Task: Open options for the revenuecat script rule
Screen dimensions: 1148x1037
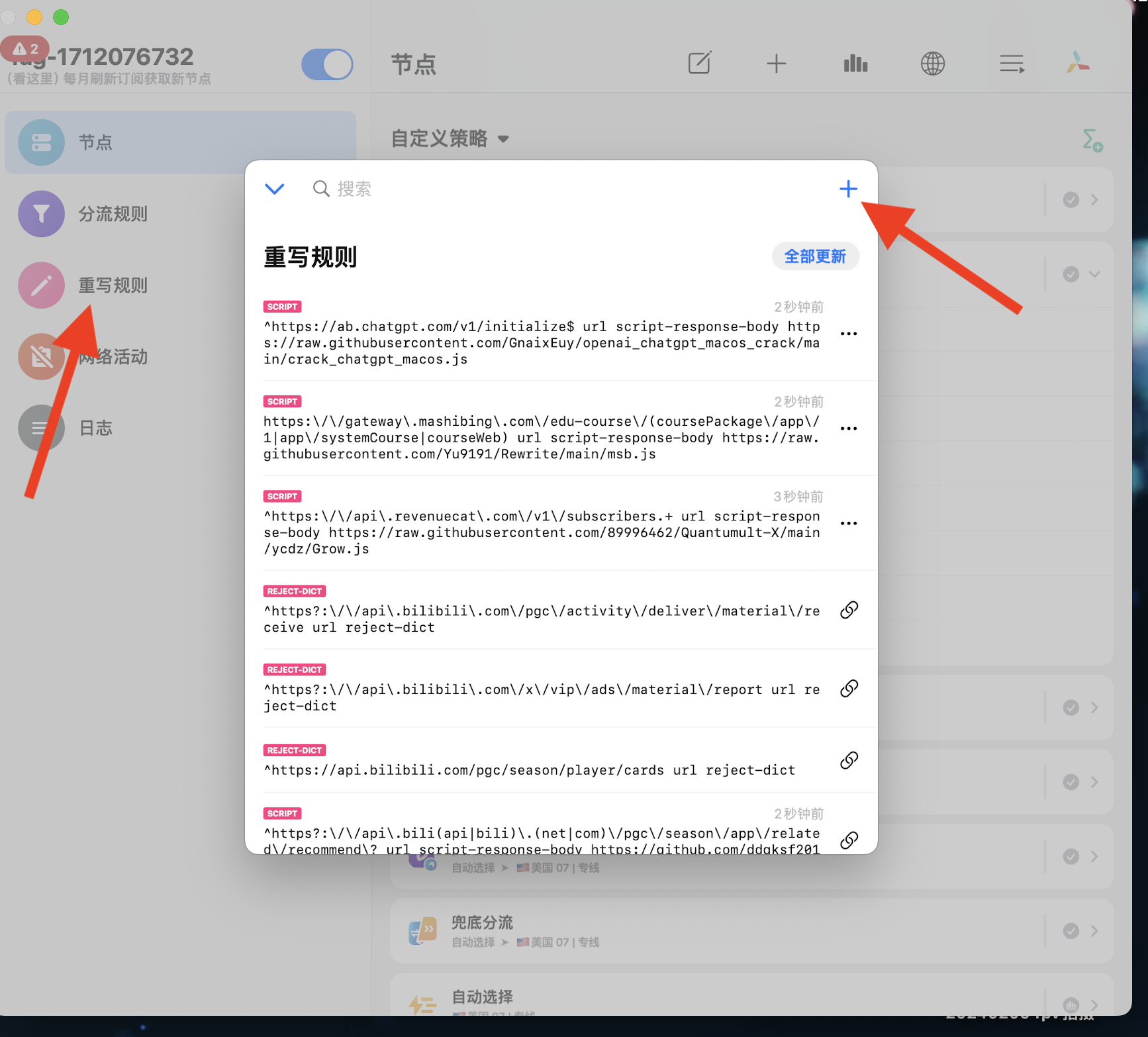Action: click(848, 523)
